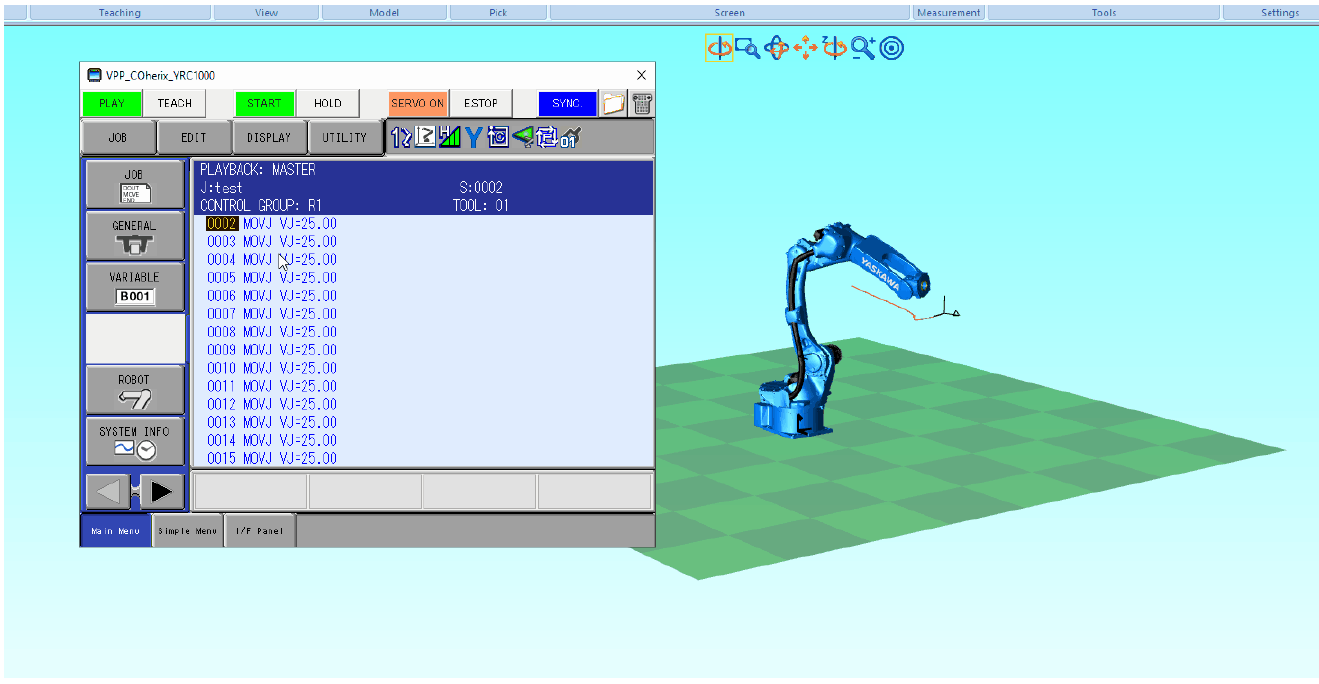Open the DISPLAY menu
This screenshot has width=1319, height=684.
269,138
